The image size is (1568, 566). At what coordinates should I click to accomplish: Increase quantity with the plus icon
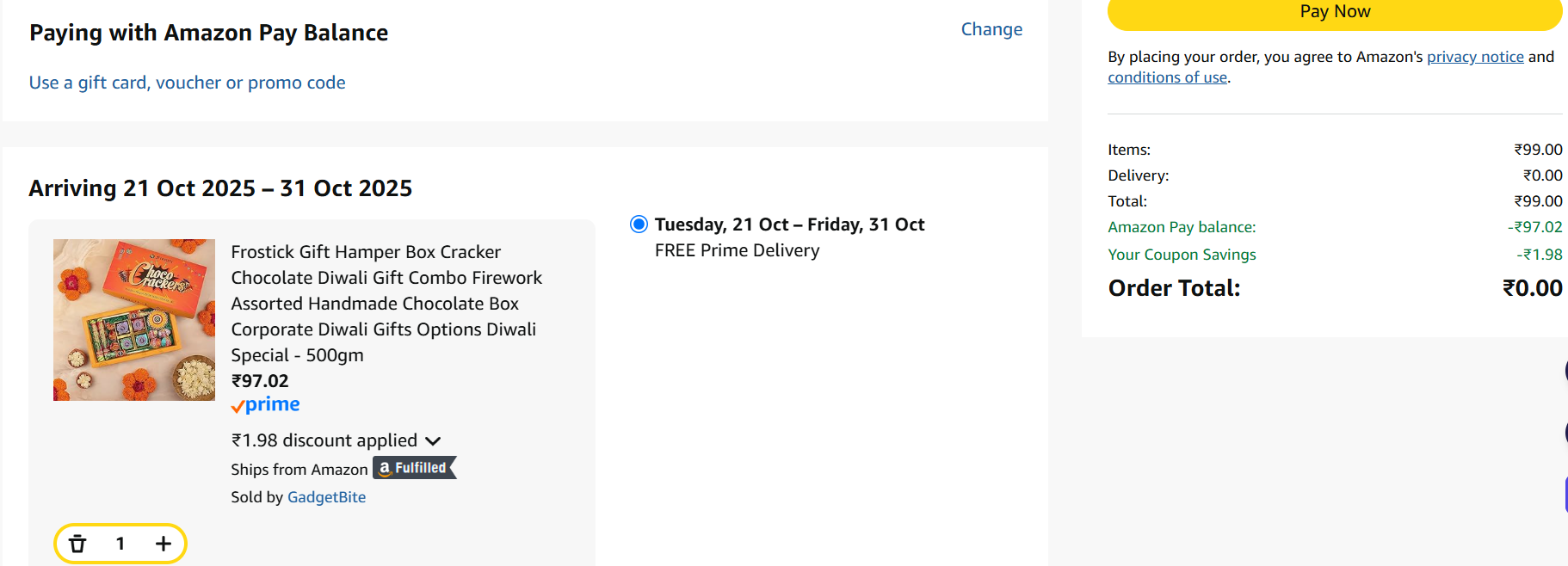164,544
